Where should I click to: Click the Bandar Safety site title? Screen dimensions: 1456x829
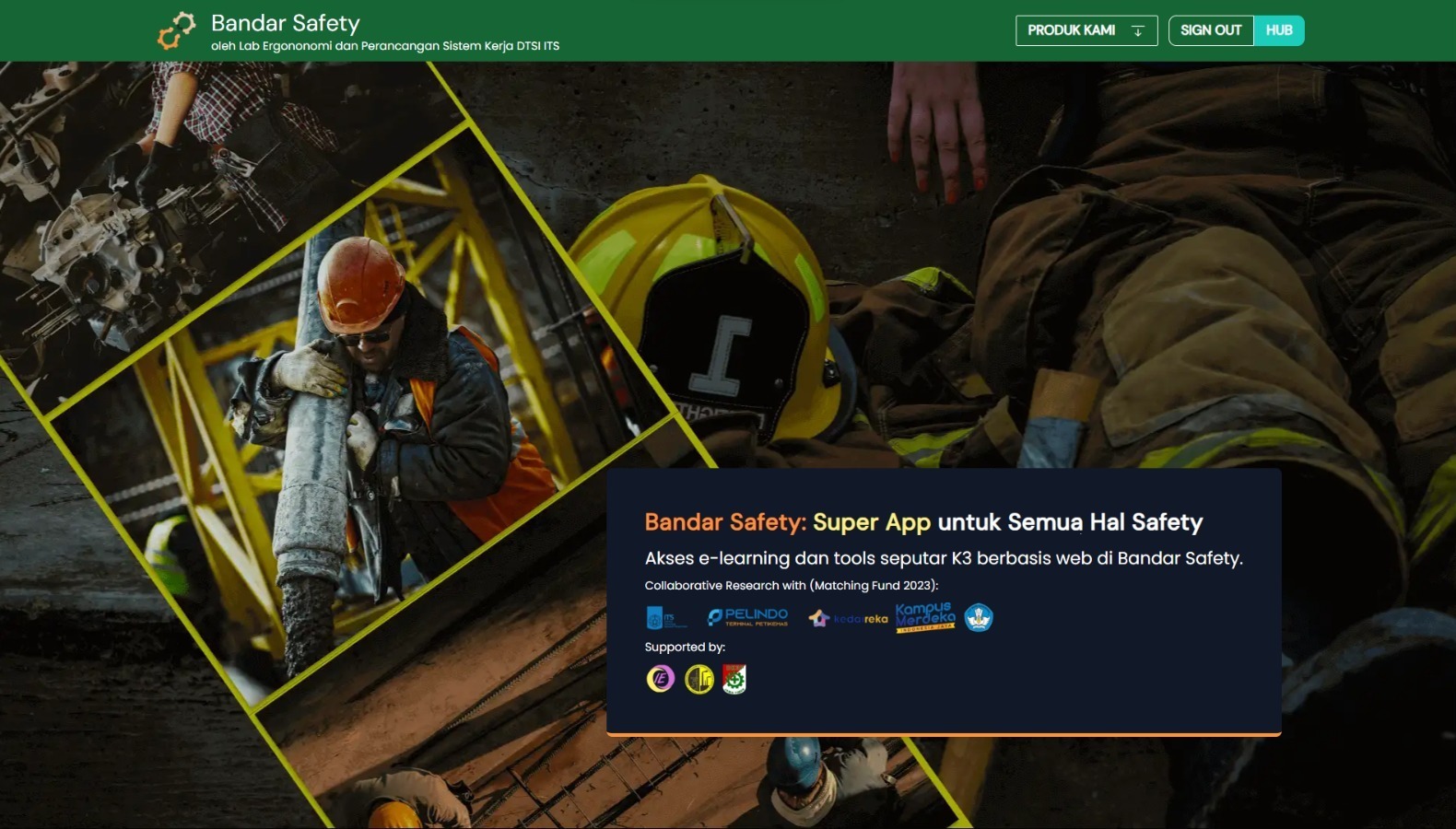click(286, 23)
